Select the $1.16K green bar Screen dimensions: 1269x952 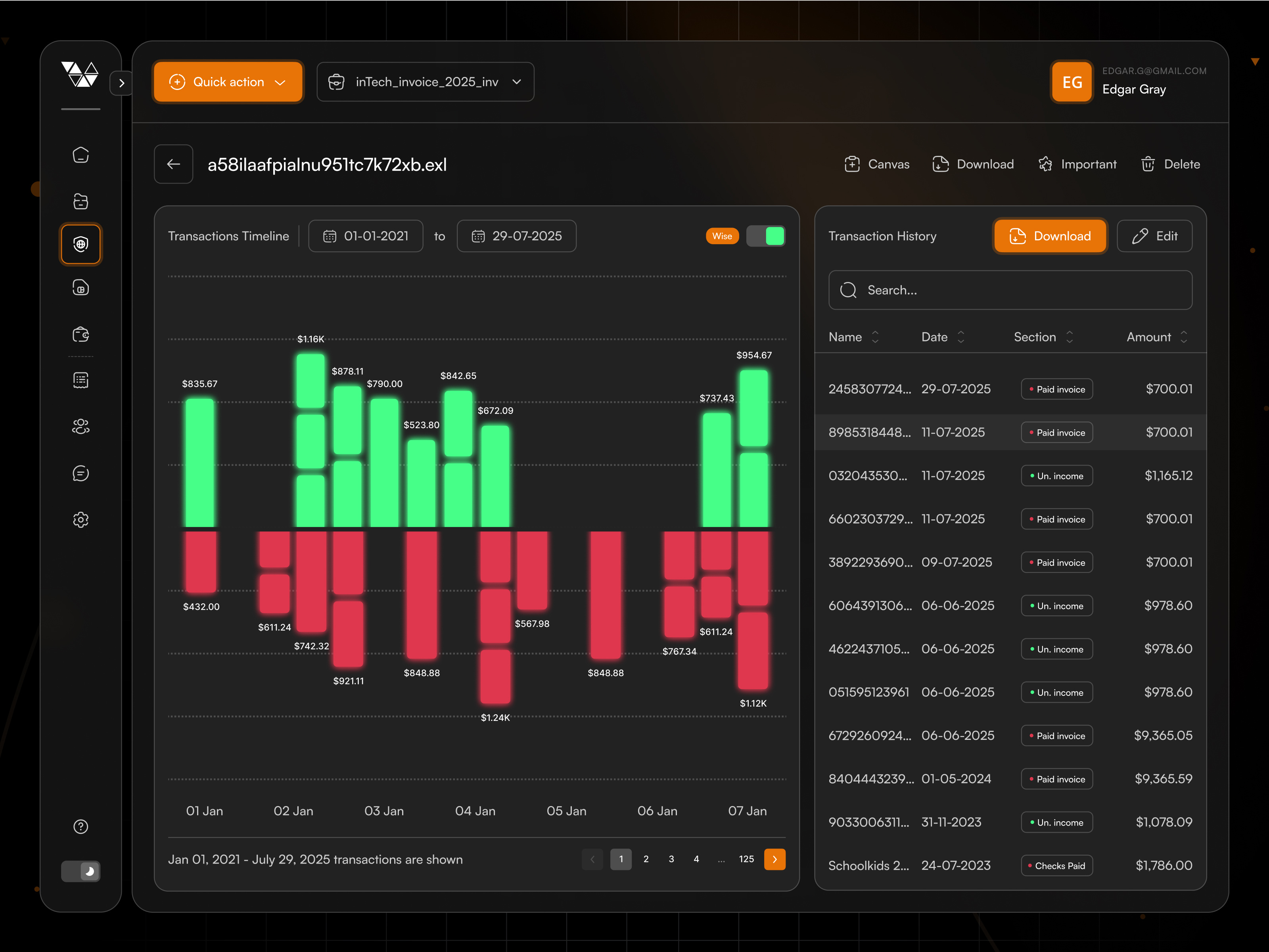[311, 441]
